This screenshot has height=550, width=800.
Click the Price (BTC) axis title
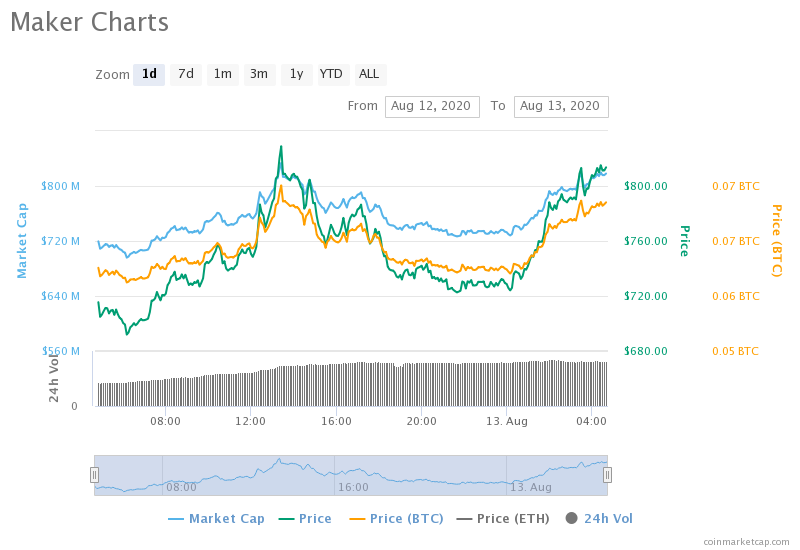pyautogui.click(x=777, y=241)
